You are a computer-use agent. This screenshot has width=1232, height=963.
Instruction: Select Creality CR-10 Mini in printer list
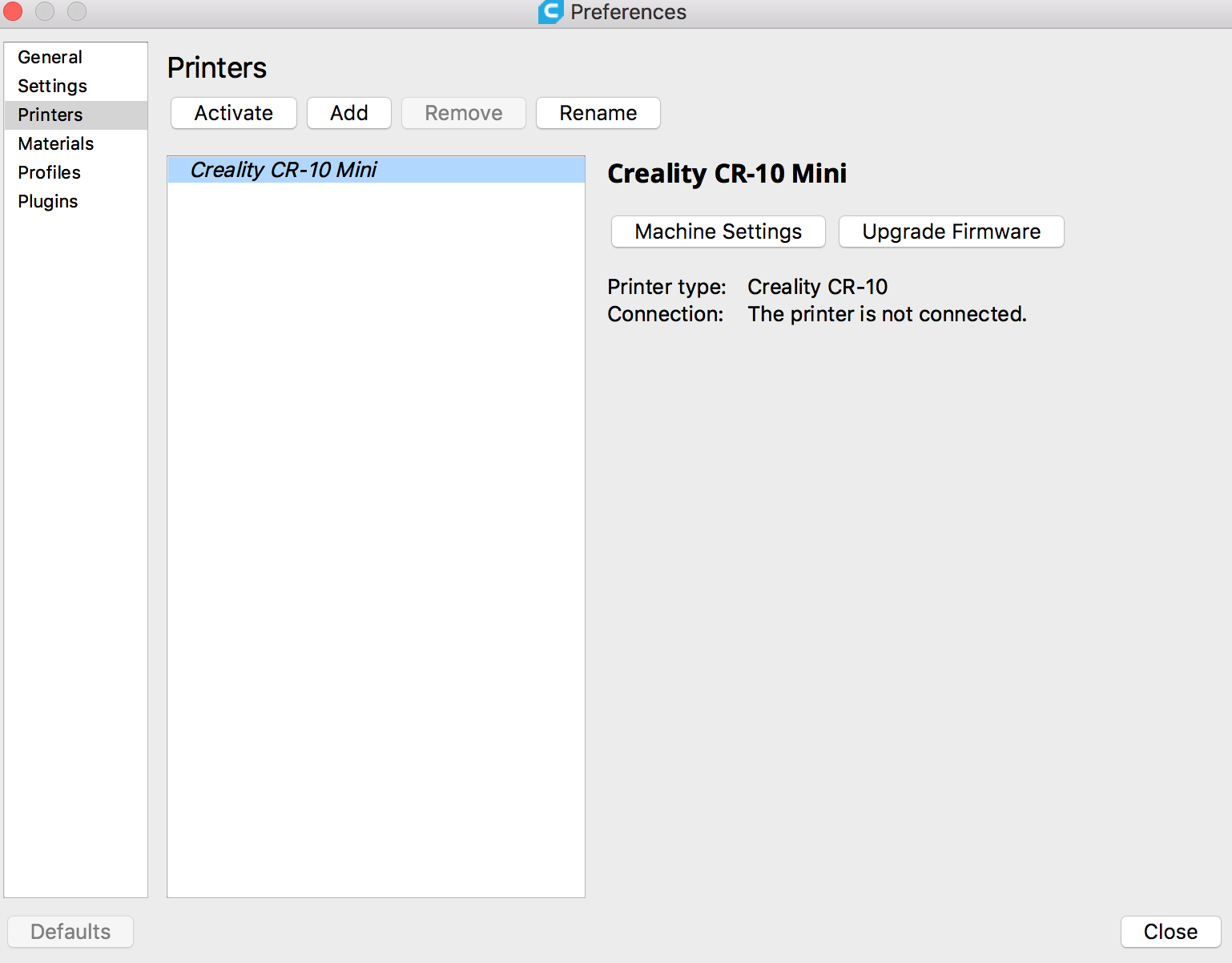pyautogui.click(x=376, y=170)
